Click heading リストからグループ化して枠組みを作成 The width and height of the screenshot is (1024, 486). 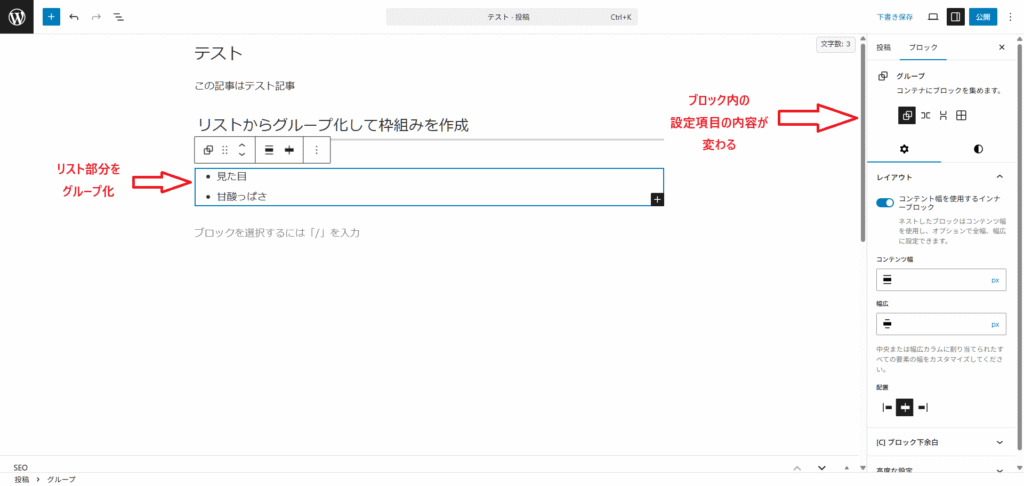(x=333, y=125)
